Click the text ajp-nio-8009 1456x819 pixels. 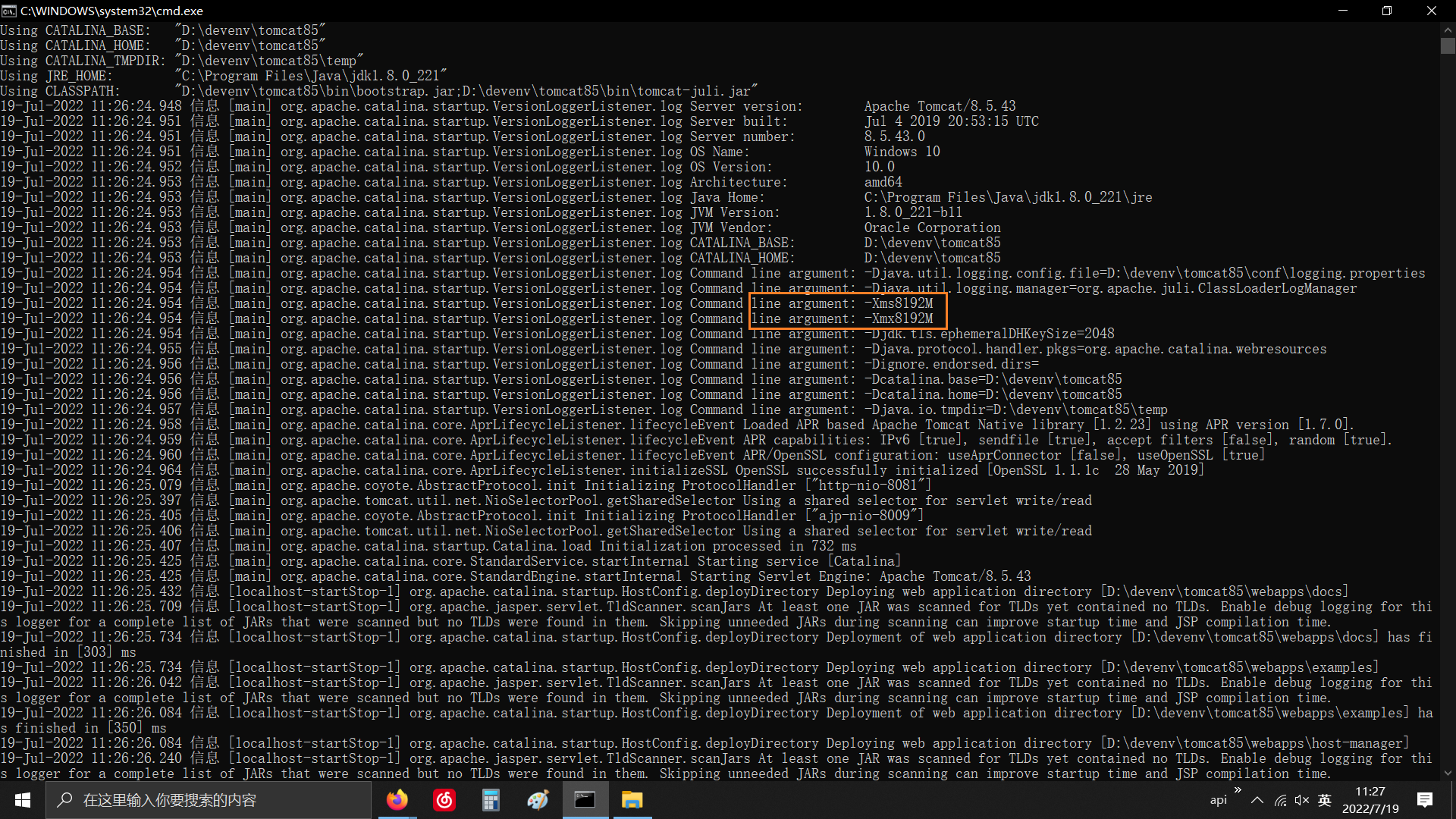[x=864, y=516]
